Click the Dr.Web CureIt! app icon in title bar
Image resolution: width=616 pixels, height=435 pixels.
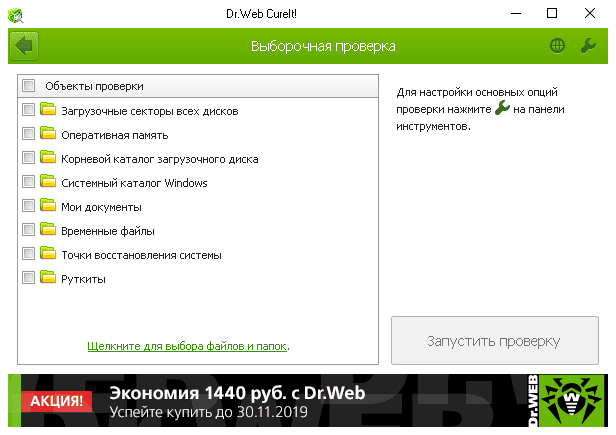(16, 15)
